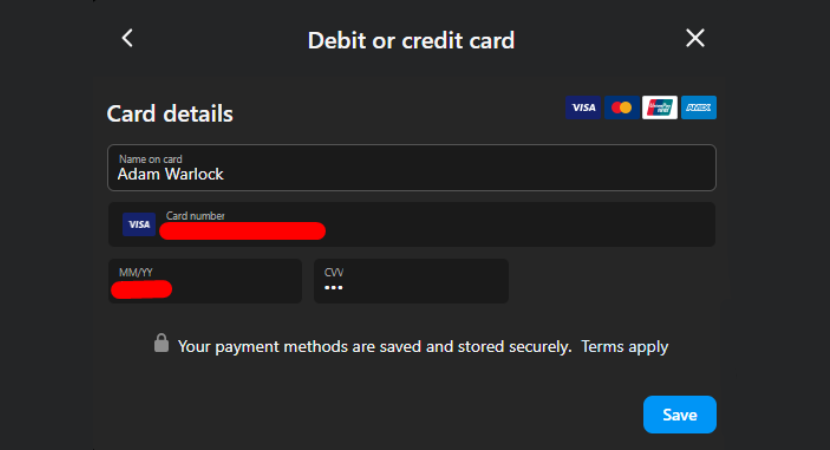Go back using the left arrow
Screen dimensions: 830x450
tap(127, 39)
